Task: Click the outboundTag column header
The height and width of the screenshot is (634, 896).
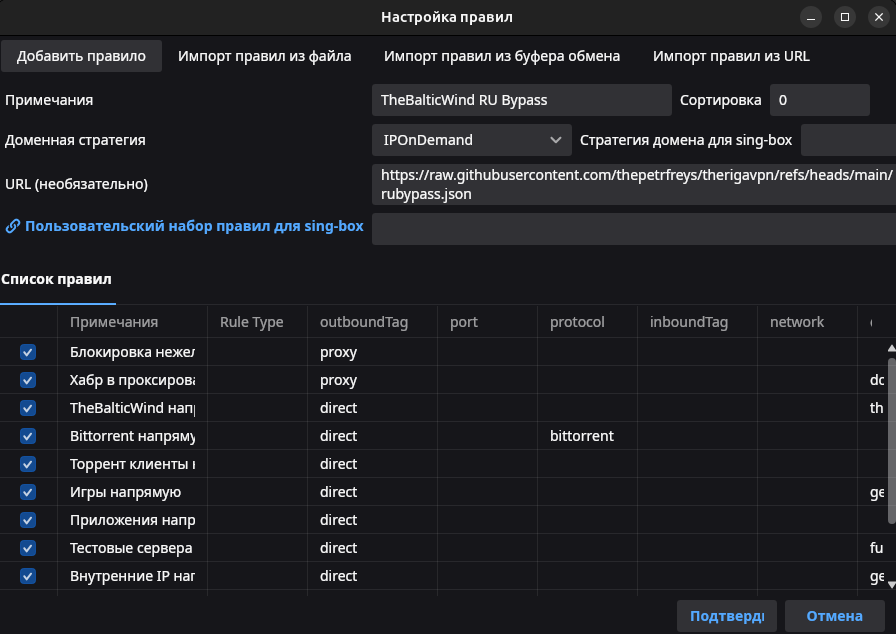Action: [x=364, y=322]
